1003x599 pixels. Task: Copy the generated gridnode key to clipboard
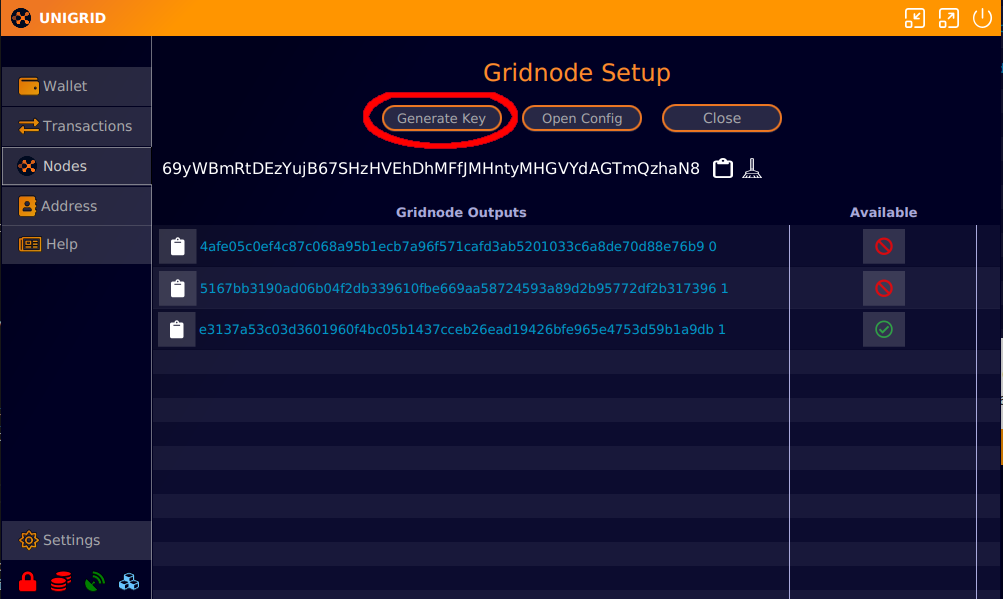[723, 168]
